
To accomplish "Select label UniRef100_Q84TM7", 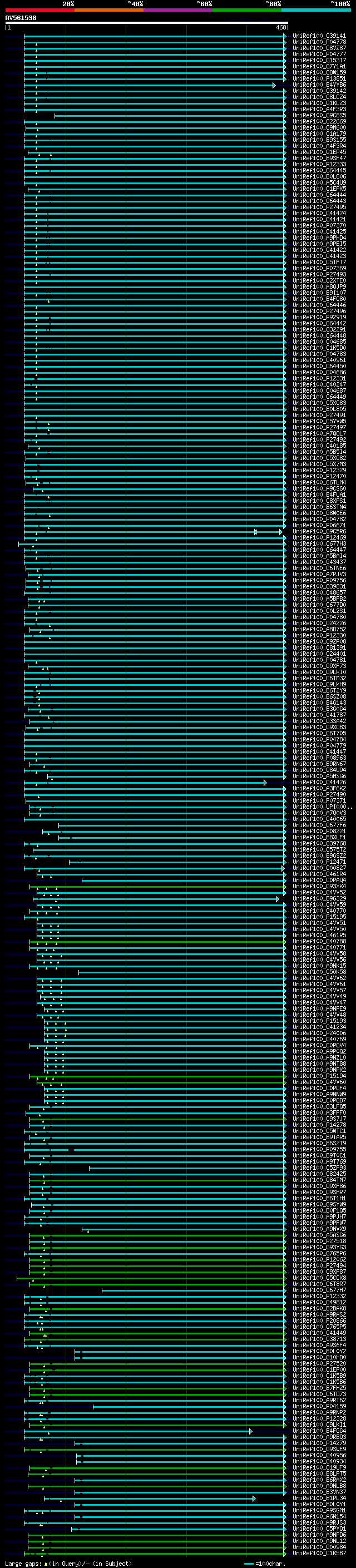I will (319, 1180).
